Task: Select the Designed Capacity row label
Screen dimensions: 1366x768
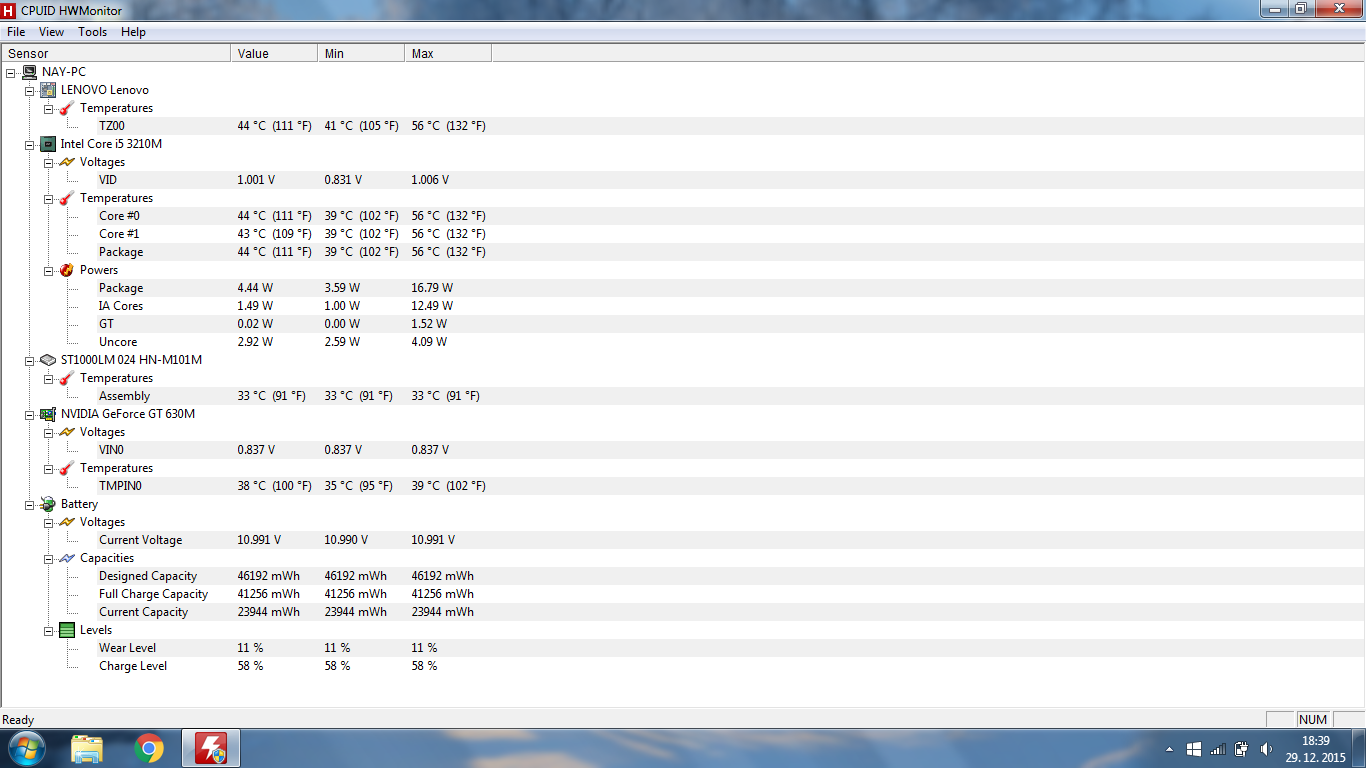Action: 148,576
